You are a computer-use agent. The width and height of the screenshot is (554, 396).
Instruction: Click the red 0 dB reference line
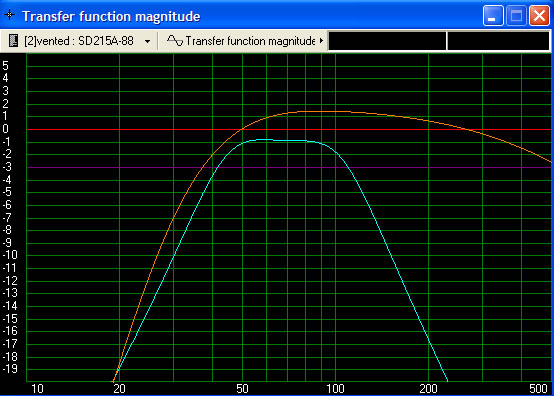289,130
